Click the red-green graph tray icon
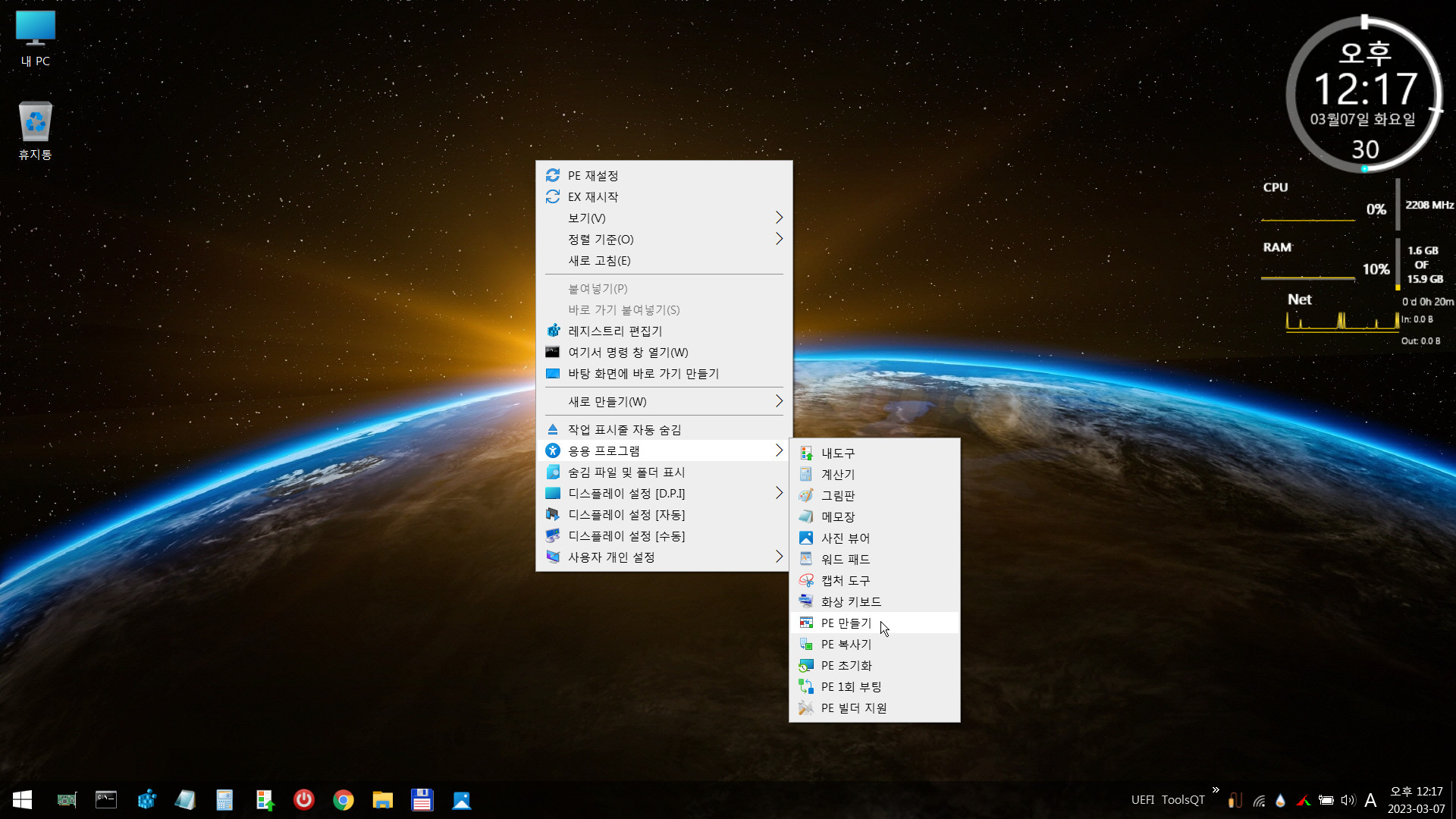This screenshot has height=819, width=1456. [x=1304, y=801]
